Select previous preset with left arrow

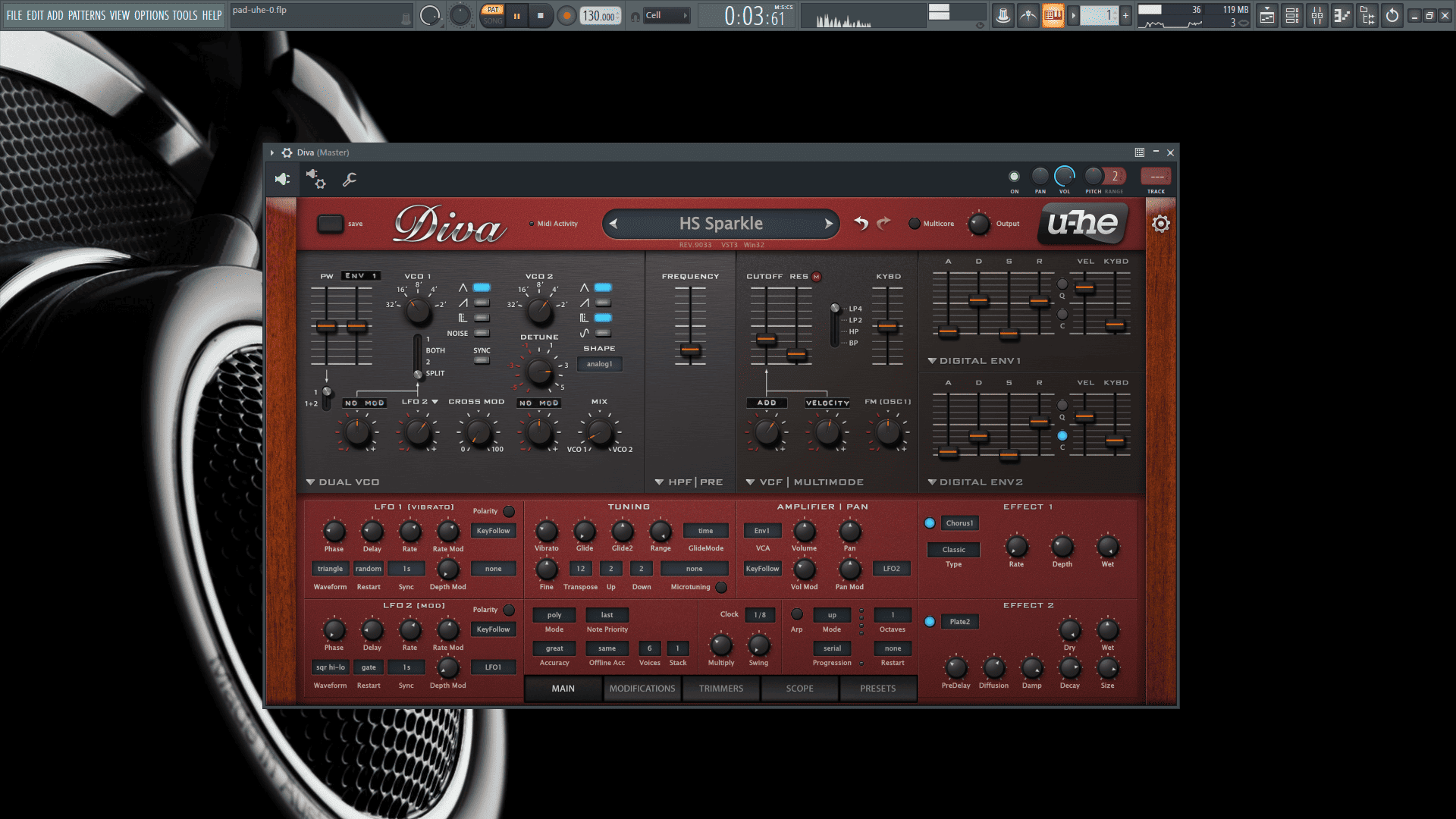pos(613,224)
